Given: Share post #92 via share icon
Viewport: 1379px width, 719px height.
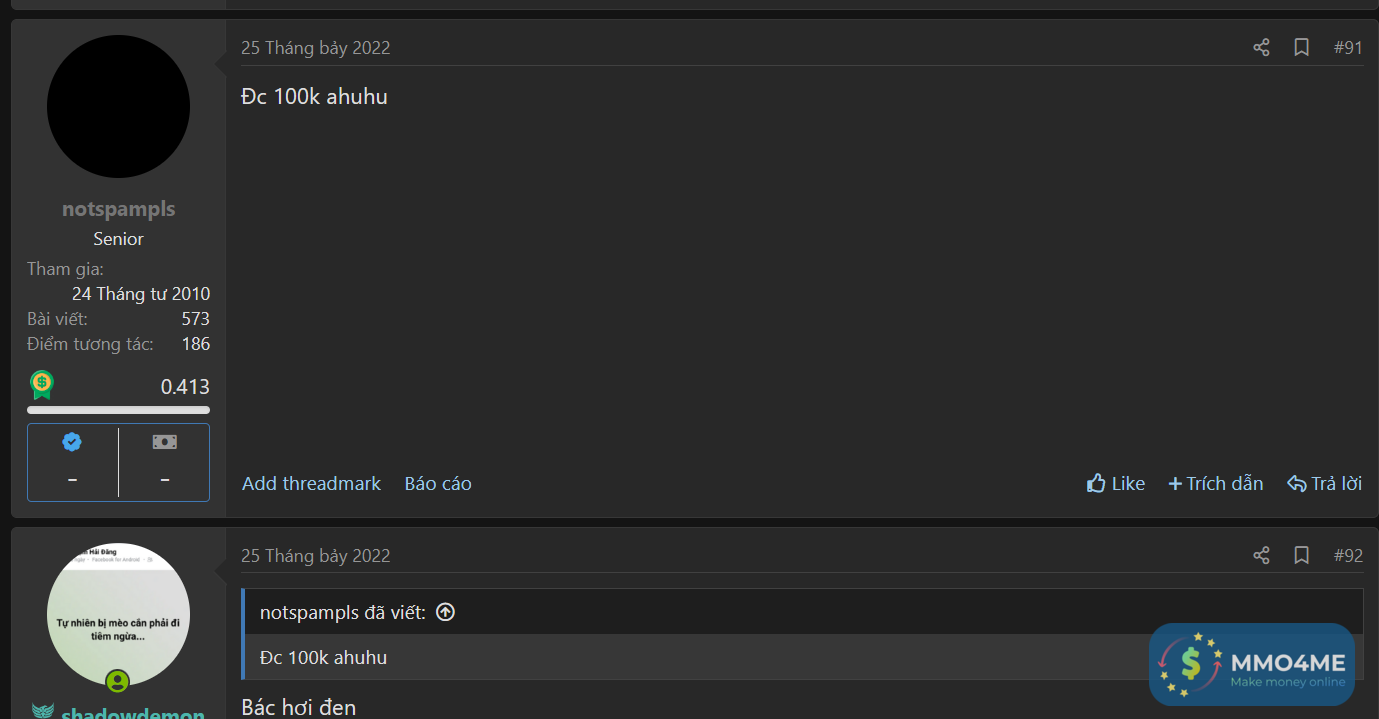Looking at the screenshot, I should pos(1261,555).
